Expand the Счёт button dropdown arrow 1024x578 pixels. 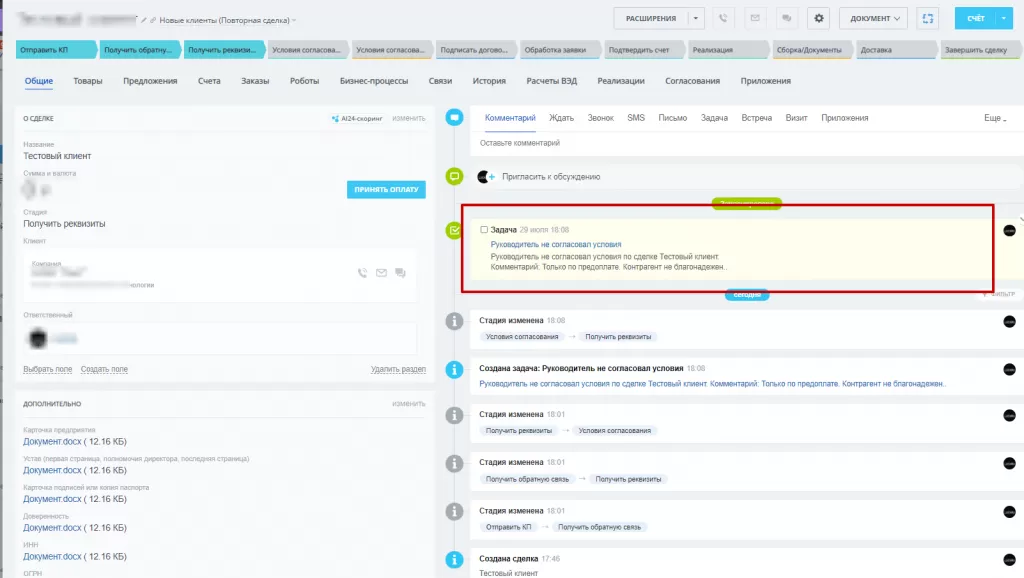[1004, 18]
